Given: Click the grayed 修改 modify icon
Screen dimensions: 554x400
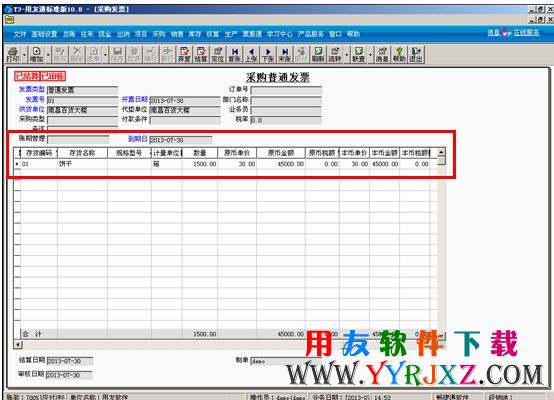Looking at the screenshot, I should 60,54.
